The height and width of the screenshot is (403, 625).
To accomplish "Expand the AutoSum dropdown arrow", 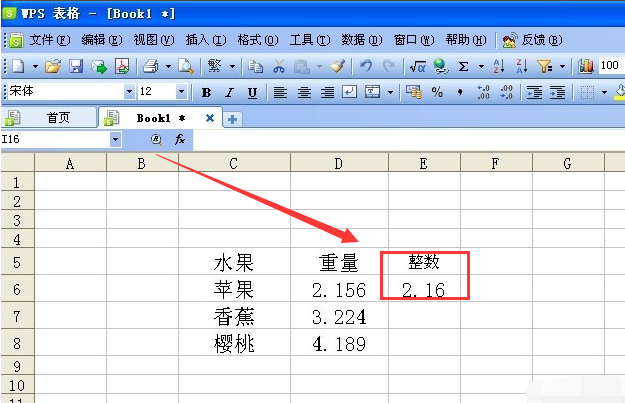I will pyautogui.click(x=481, y=66).
